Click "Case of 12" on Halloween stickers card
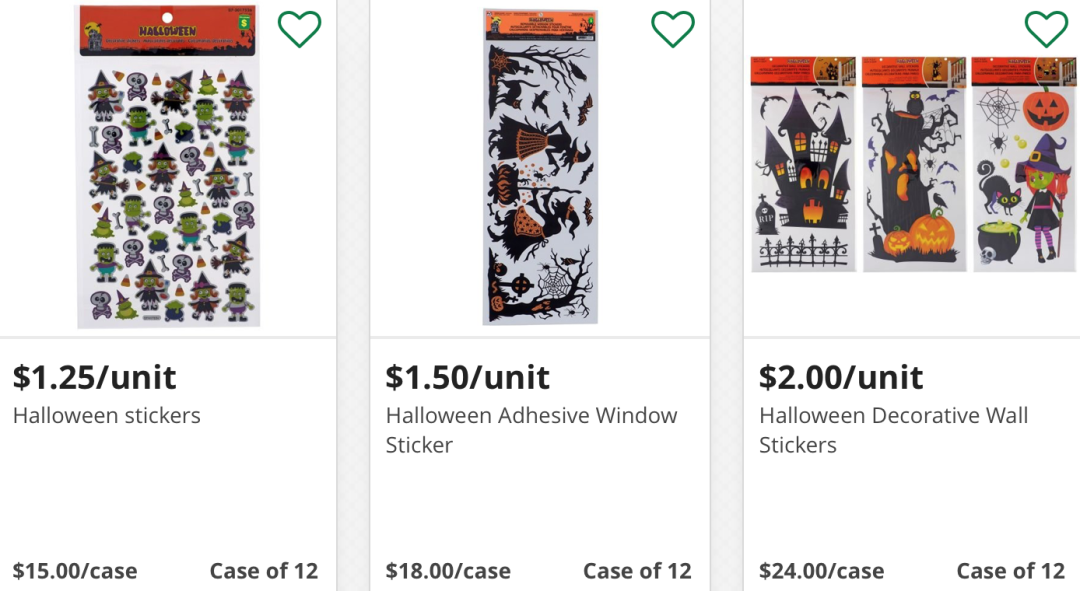Image resolution: width=1080 pixels, height=591 pixels. click(x=264, y=571)
